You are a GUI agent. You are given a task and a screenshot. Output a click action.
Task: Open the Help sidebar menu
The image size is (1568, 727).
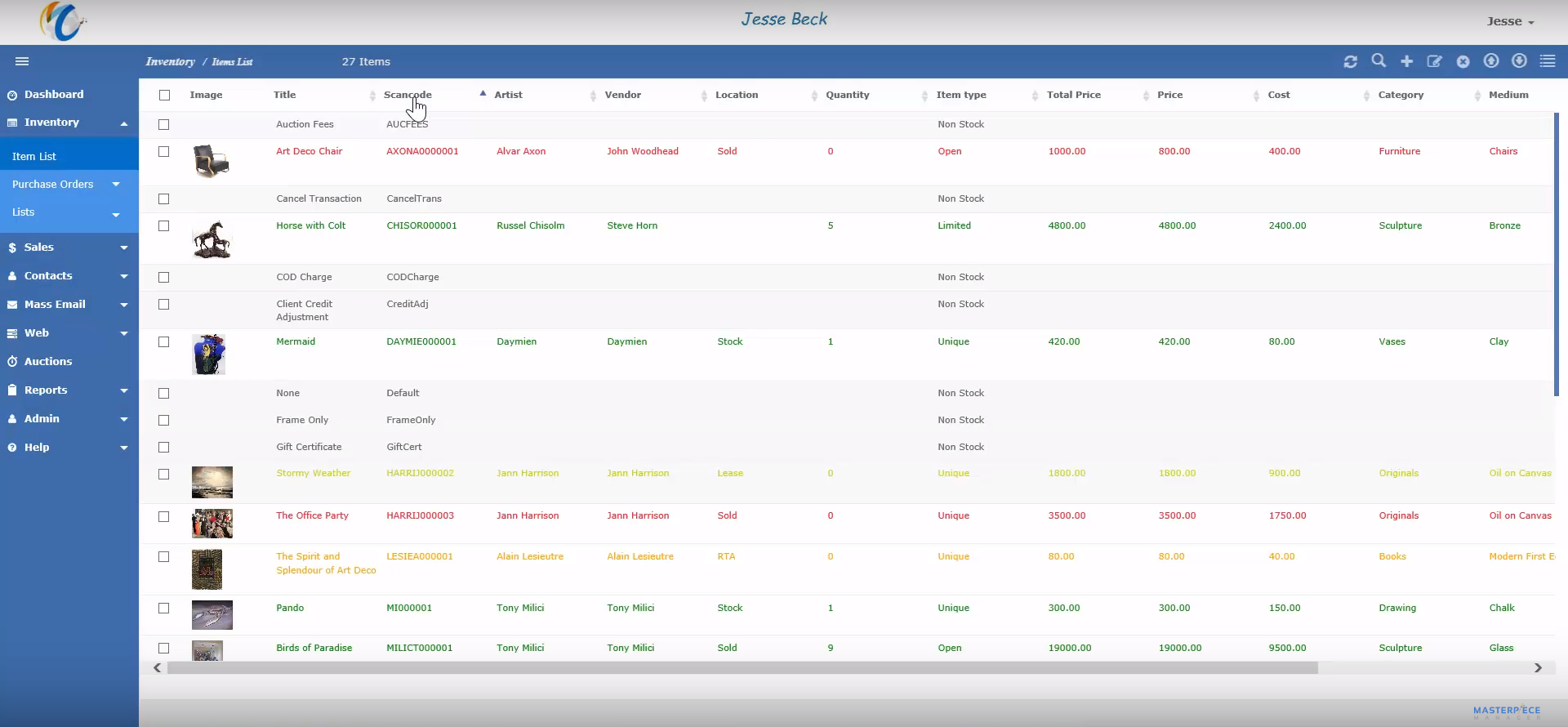pos(37,448)
